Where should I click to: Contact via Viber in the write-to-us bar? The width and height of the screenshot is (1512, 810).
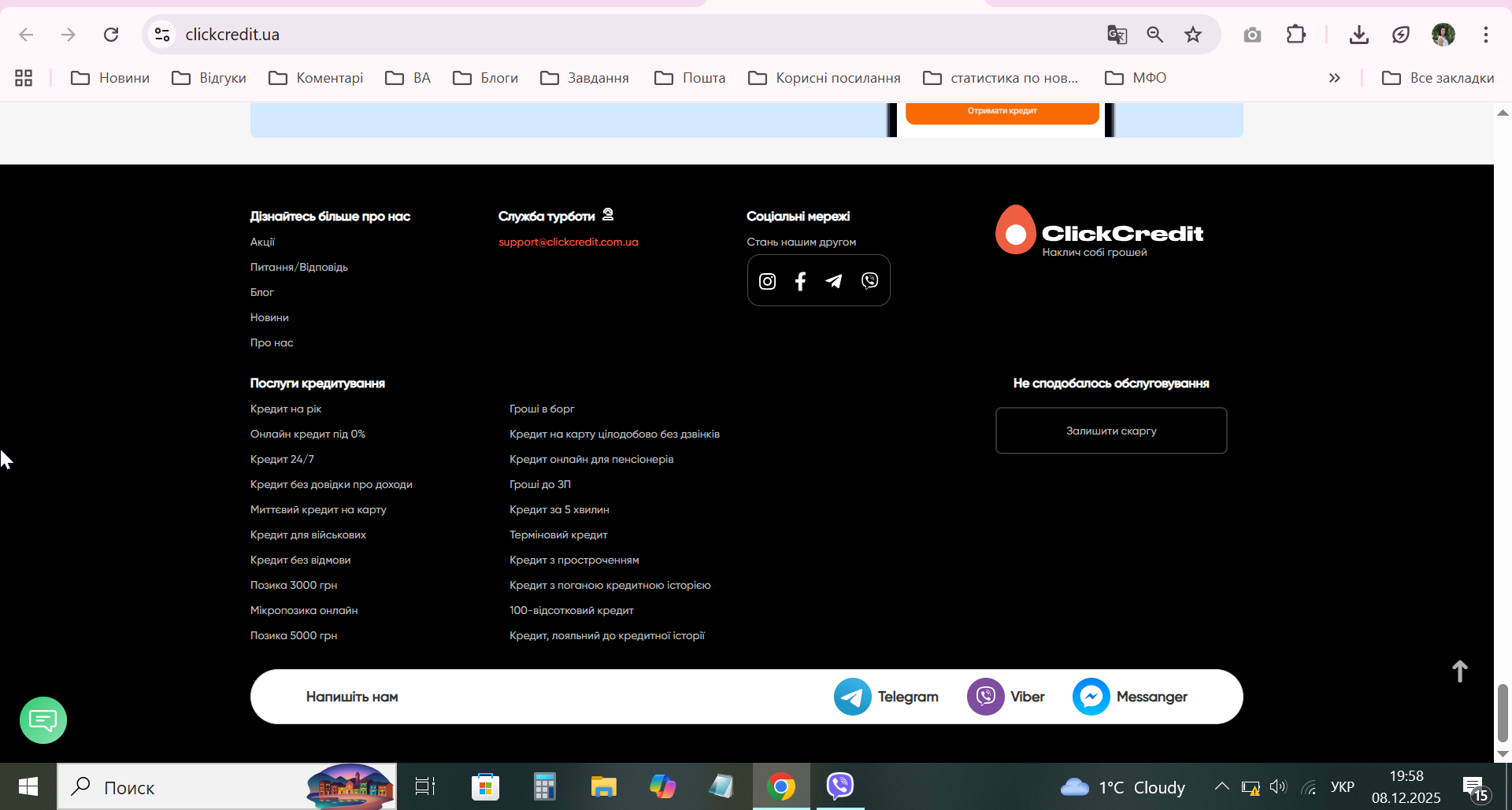[x=1006, y=697]
